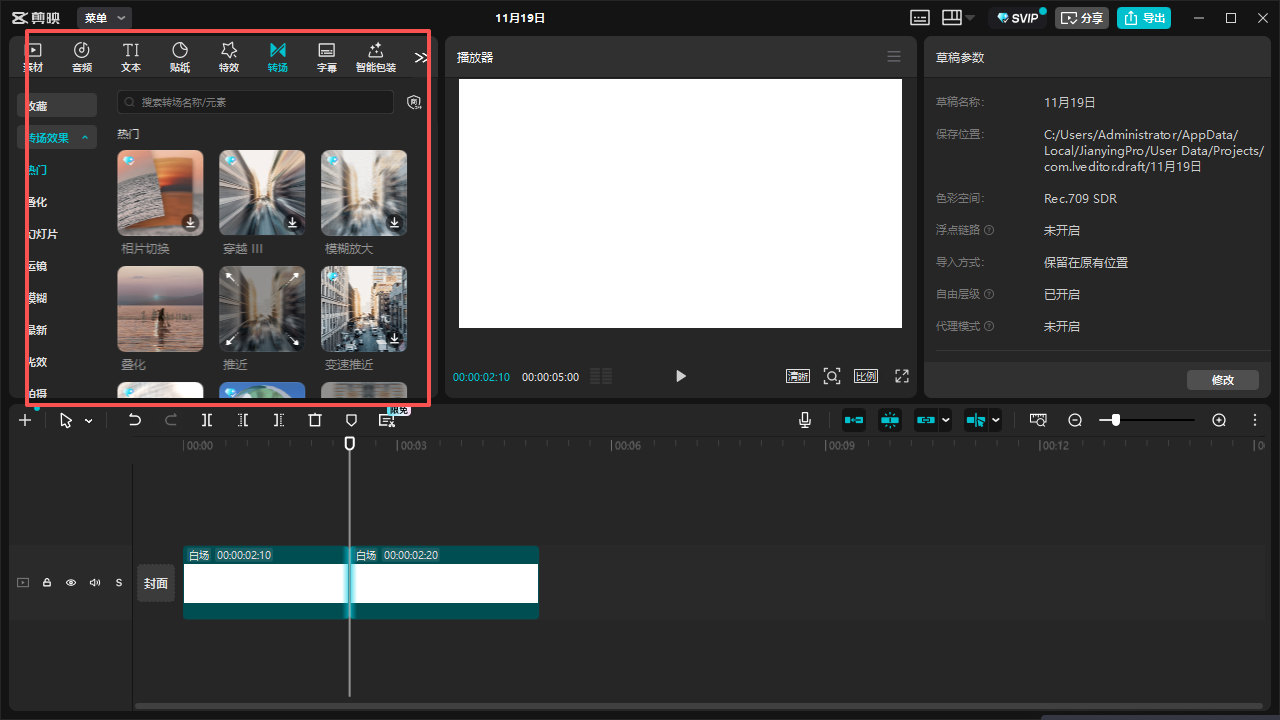
Task: Collapse the 转场效果 category expander
Action: pos(85,138)
